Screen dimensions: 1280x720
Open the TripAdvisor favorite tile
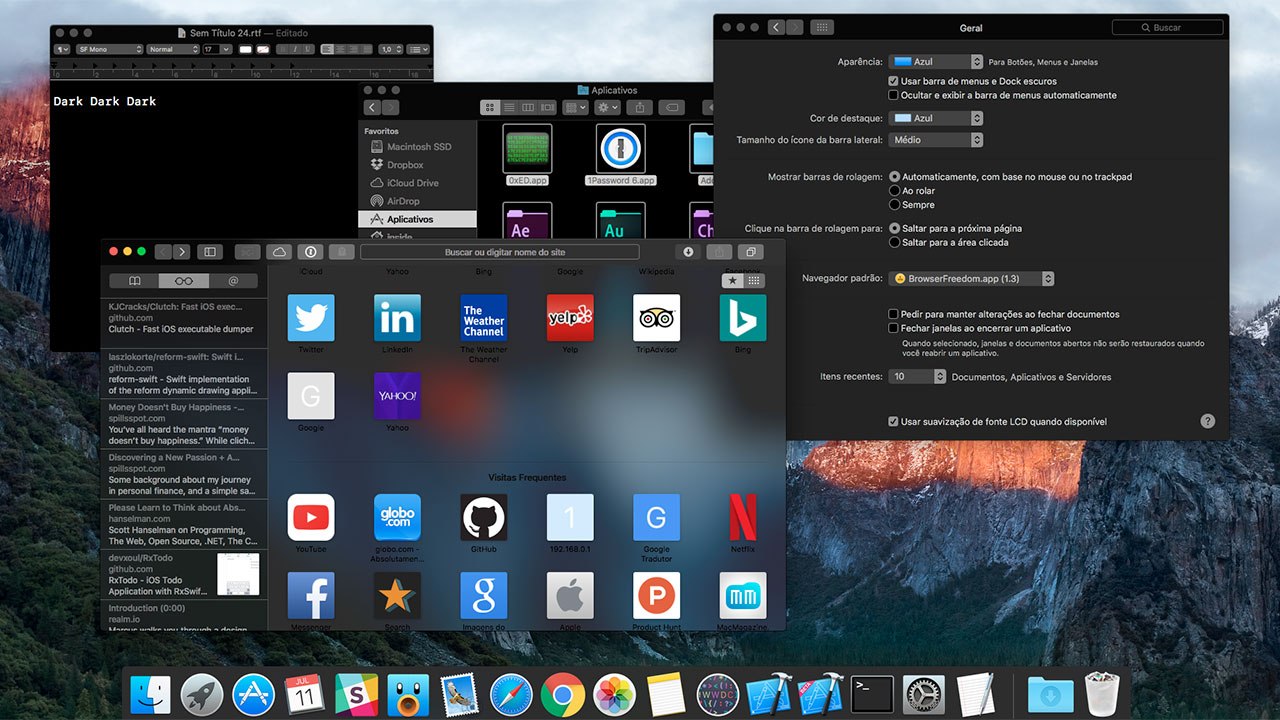656,318
